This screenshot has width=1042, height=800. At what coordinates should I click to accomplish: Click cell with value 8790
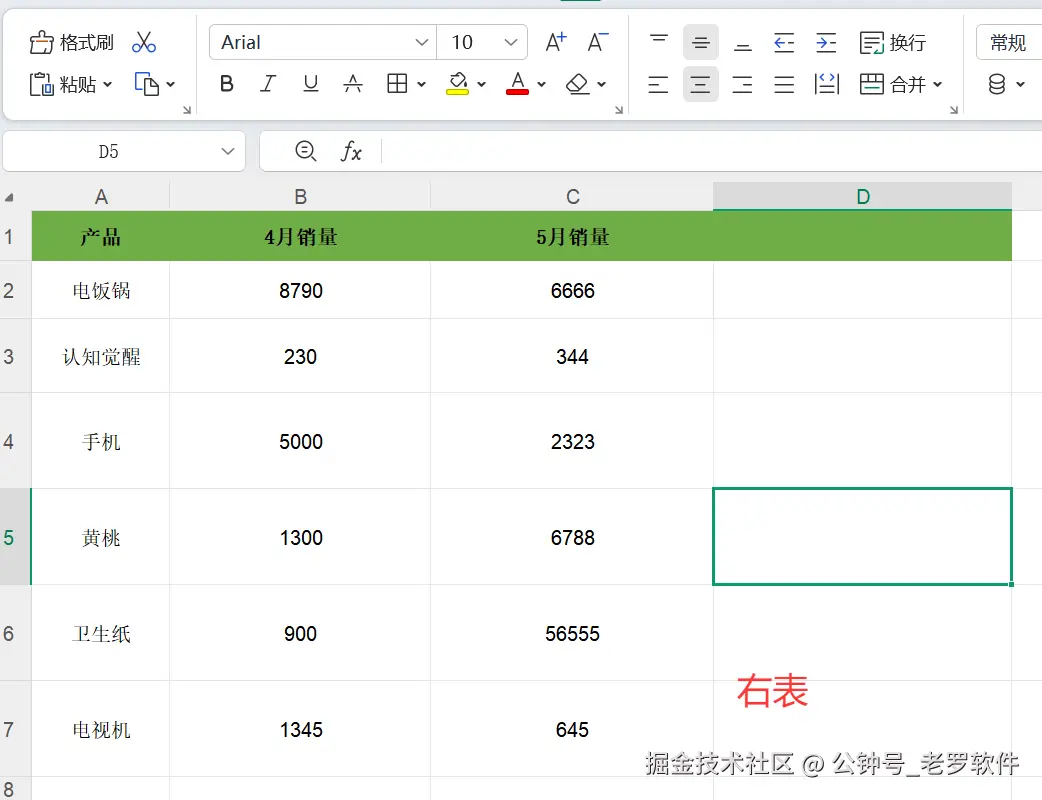click(300, 290)
